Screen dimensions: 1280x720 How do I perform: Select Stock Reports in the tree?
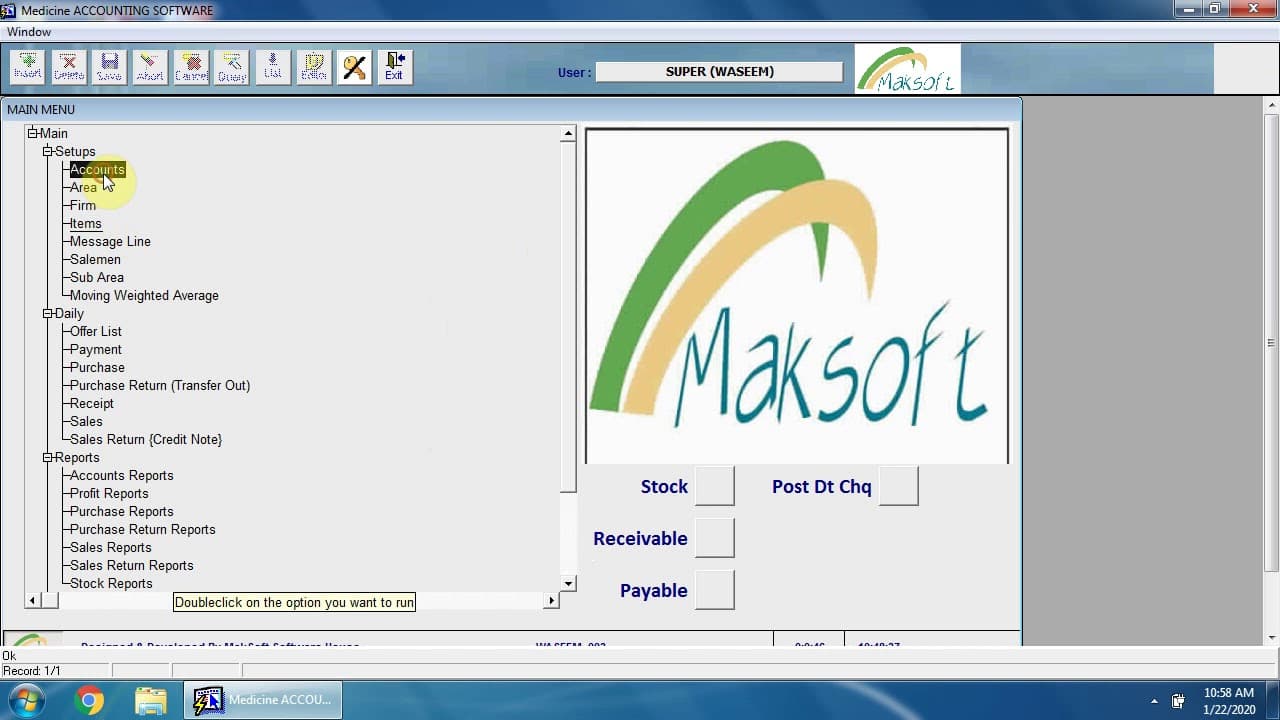click(x=111, y=583)
